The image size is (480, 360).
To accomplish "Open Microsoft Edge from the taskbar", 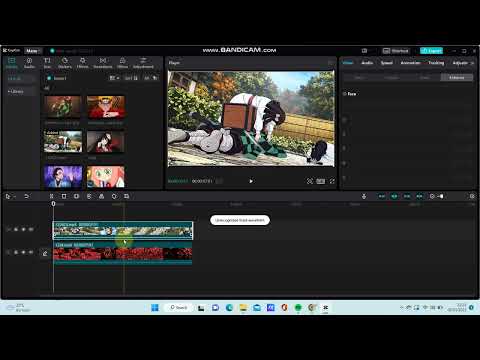I will tap(229, 308).
